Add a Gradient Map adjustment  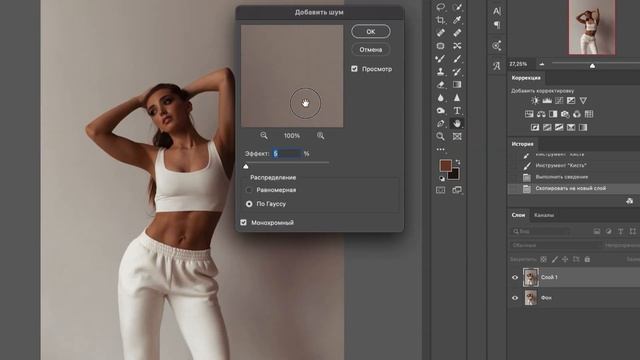(583, 127)
